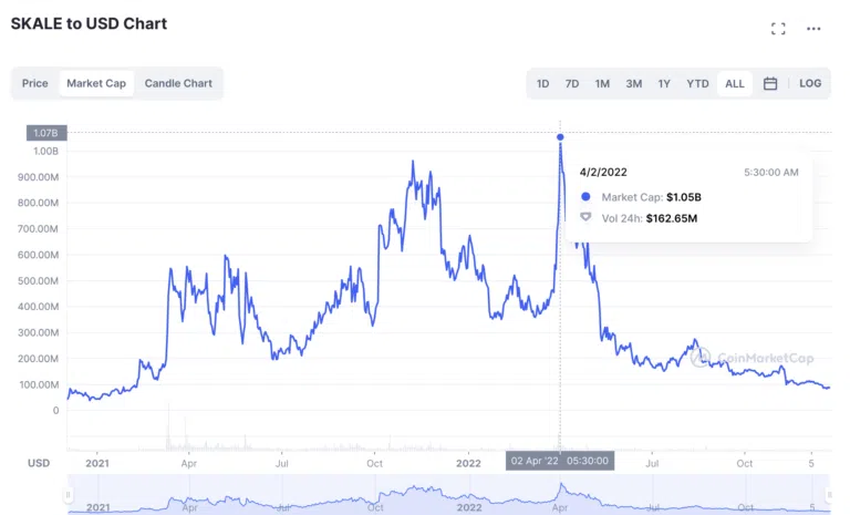
Task: Set time range to 7D
Action: point(572,84)
